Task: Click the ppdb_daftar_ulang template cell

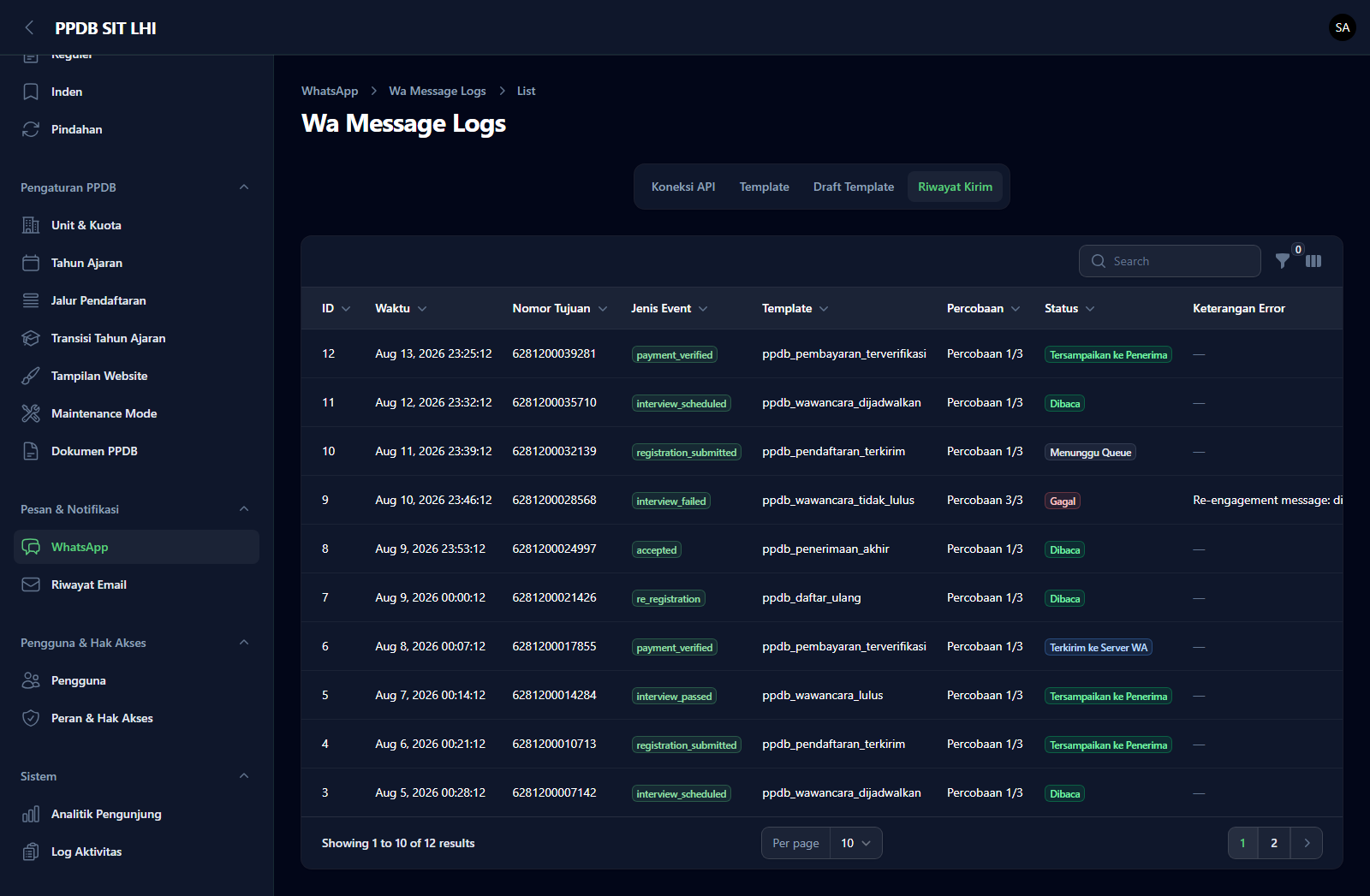Action: click(x=812, y=597)
